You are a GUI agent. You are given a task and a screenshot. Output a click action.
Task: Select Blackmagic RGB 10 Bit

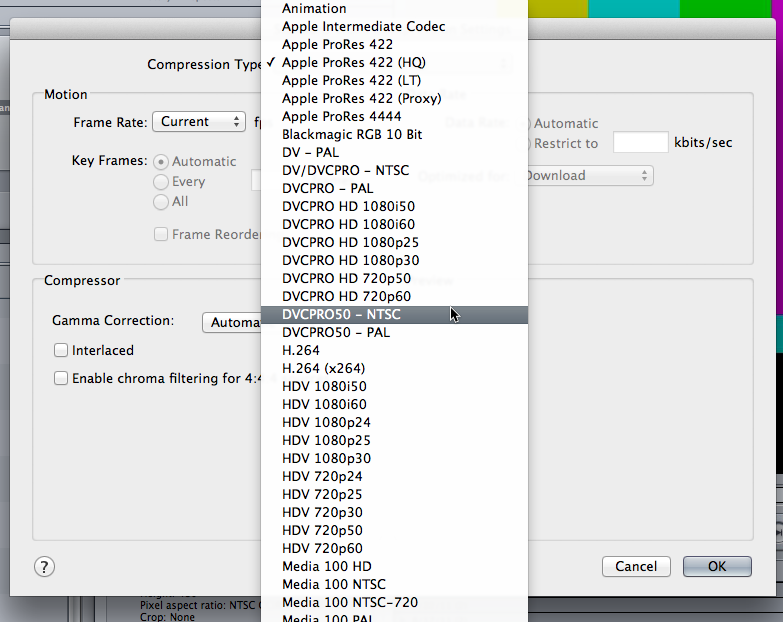coord(394,134)
